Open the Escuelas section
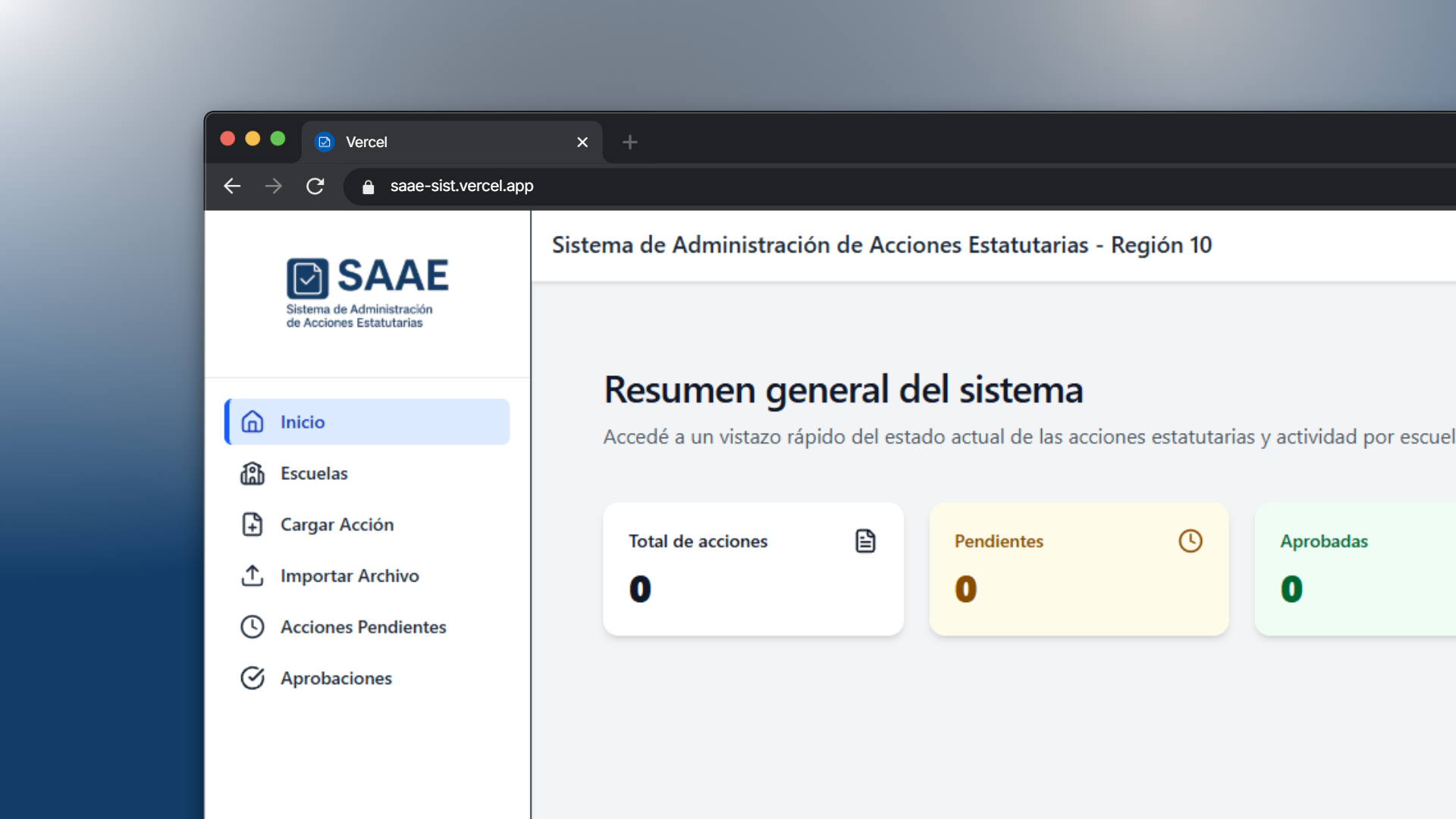 pos(314,472)
